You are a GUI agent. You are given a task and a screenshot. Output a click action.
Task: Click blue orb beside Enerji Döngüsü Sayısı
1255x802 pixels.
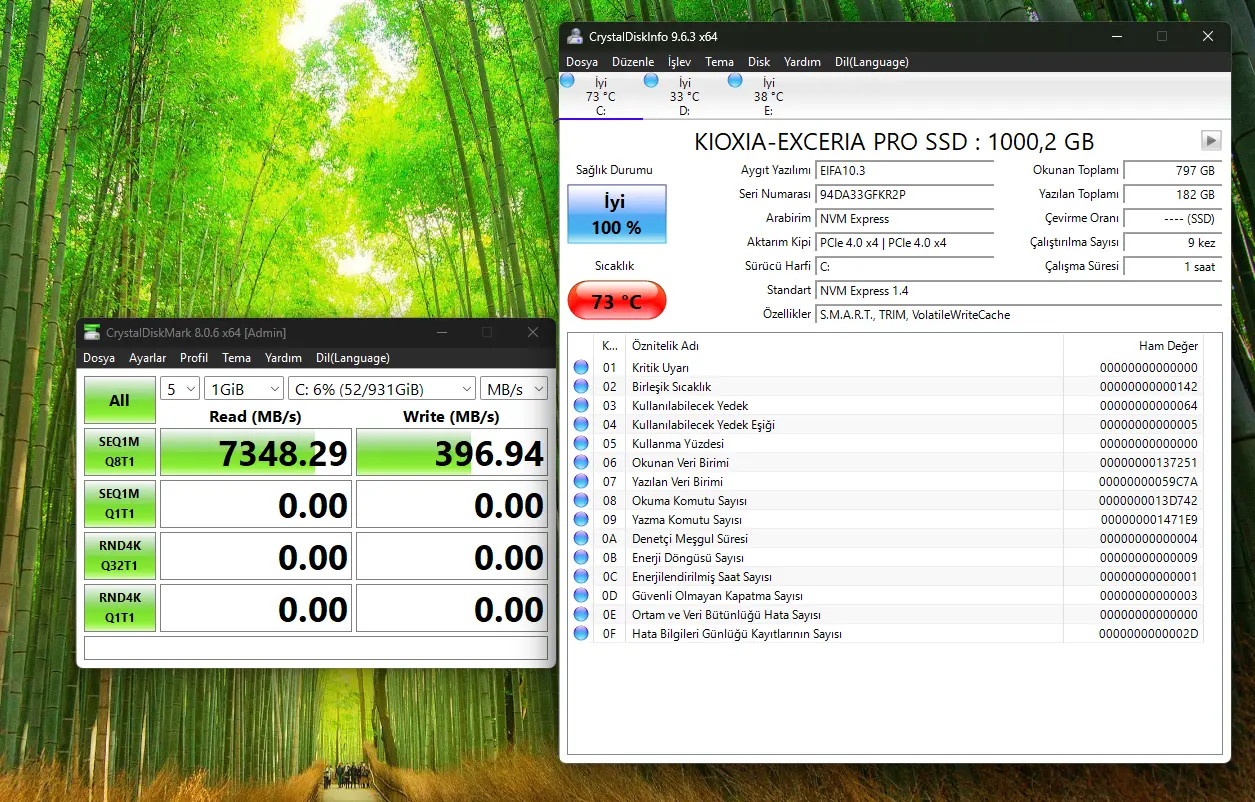(581, 557)
